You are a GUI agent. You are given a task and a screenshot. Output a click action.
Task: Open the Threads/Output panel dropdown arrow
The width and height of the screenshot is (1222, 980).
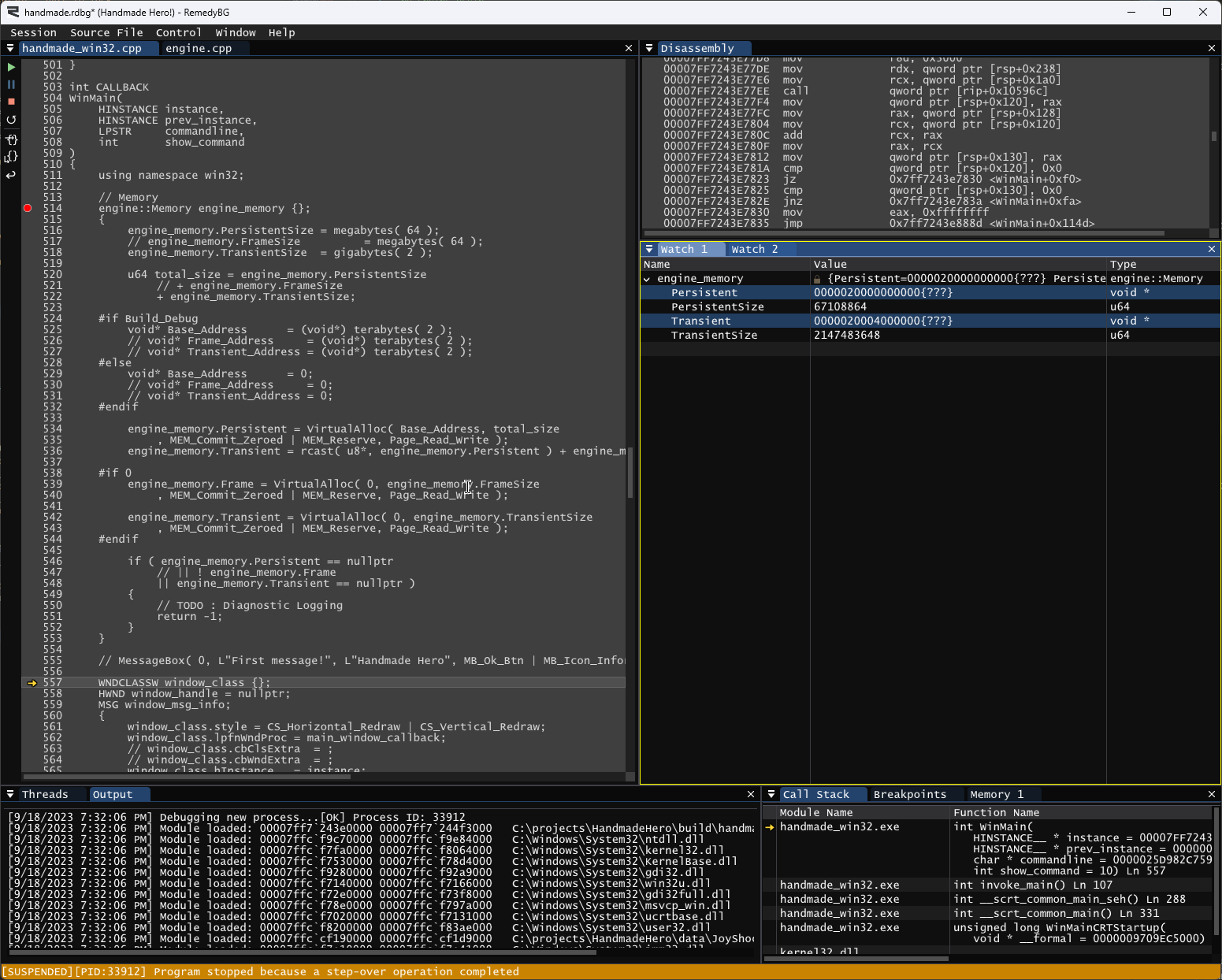[x=10, y=794]
